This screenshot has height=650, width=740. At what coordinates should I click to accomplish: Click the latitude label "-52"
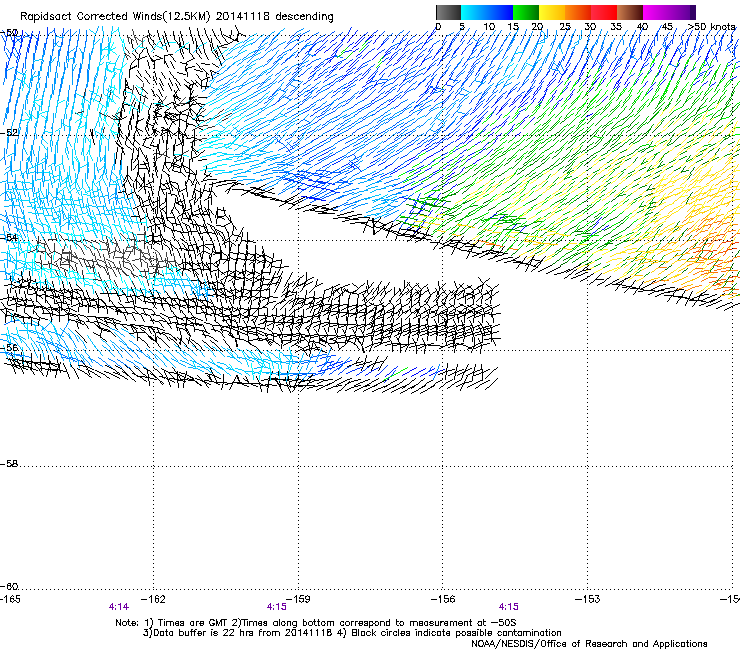9,133
